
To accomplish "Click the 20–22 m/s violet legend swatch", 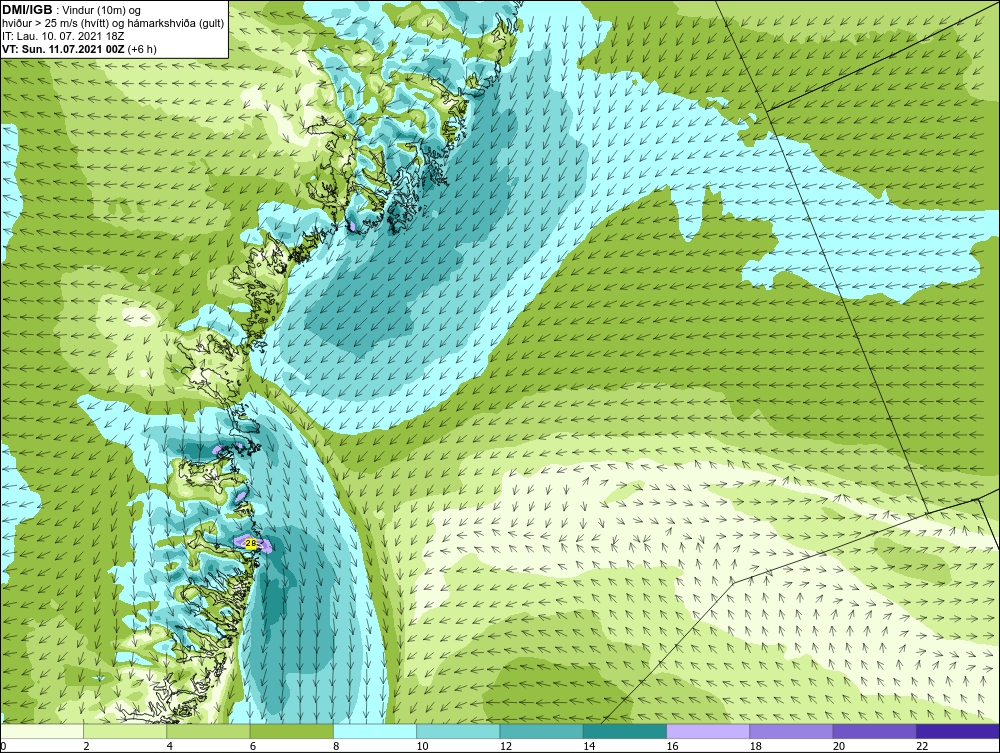I will click(874, 731).
